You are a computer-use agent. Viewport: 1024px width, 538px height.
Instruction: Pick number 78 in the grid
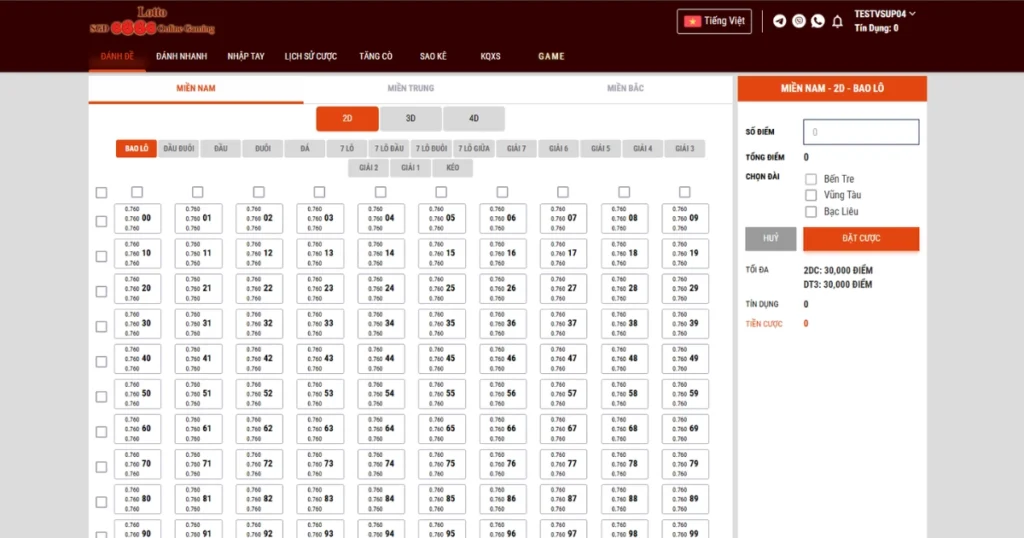coord(624,464)
